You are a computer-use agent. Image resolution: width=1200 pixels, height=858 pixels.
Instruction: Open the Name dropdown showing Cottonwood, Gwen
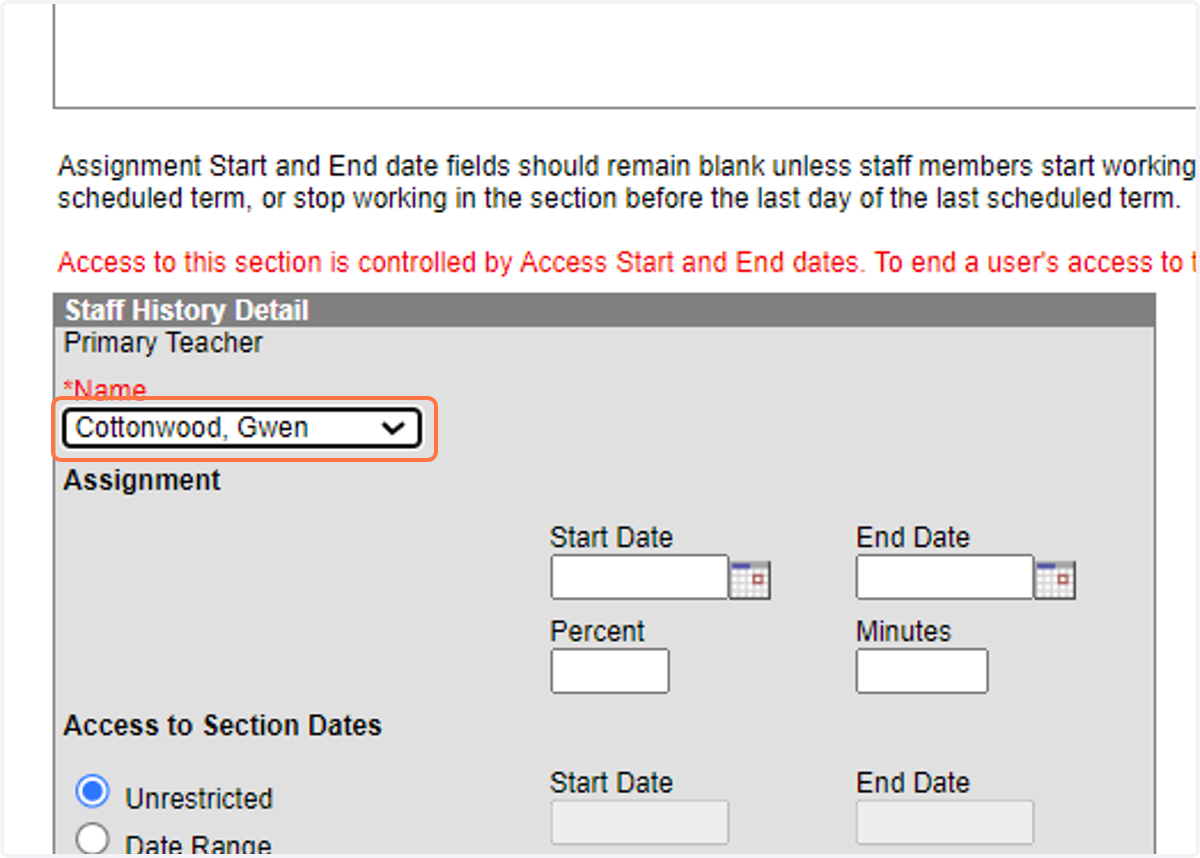pyautogui.click(x=242, y=428)
